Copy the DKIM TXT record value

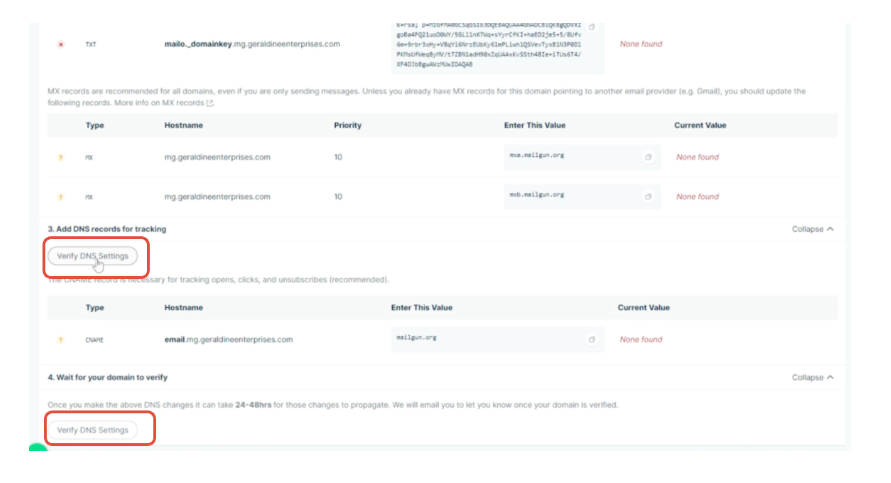(x=592, y=27)
